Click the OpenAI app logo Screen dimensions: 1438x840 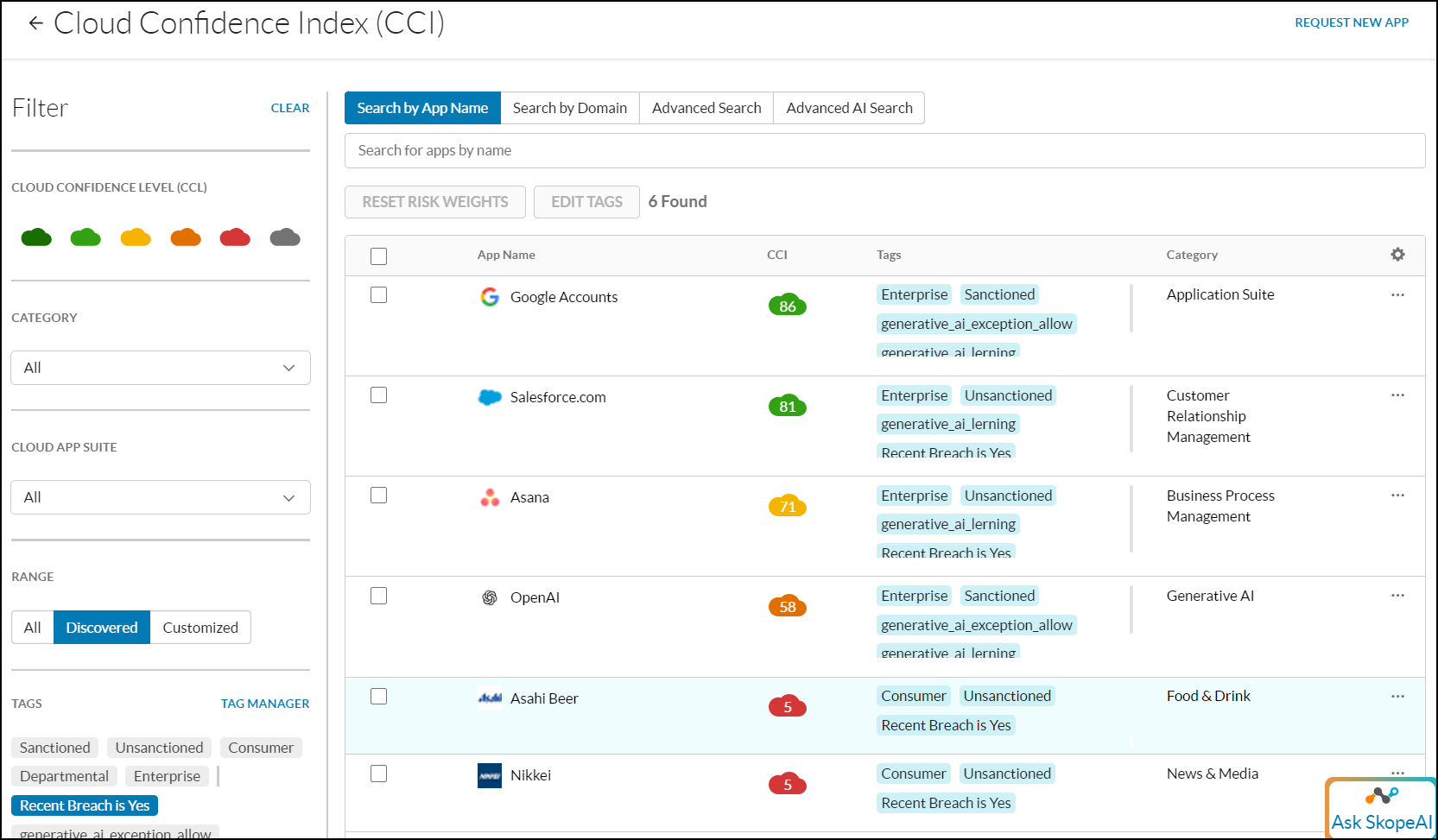[x=490, y=597]
